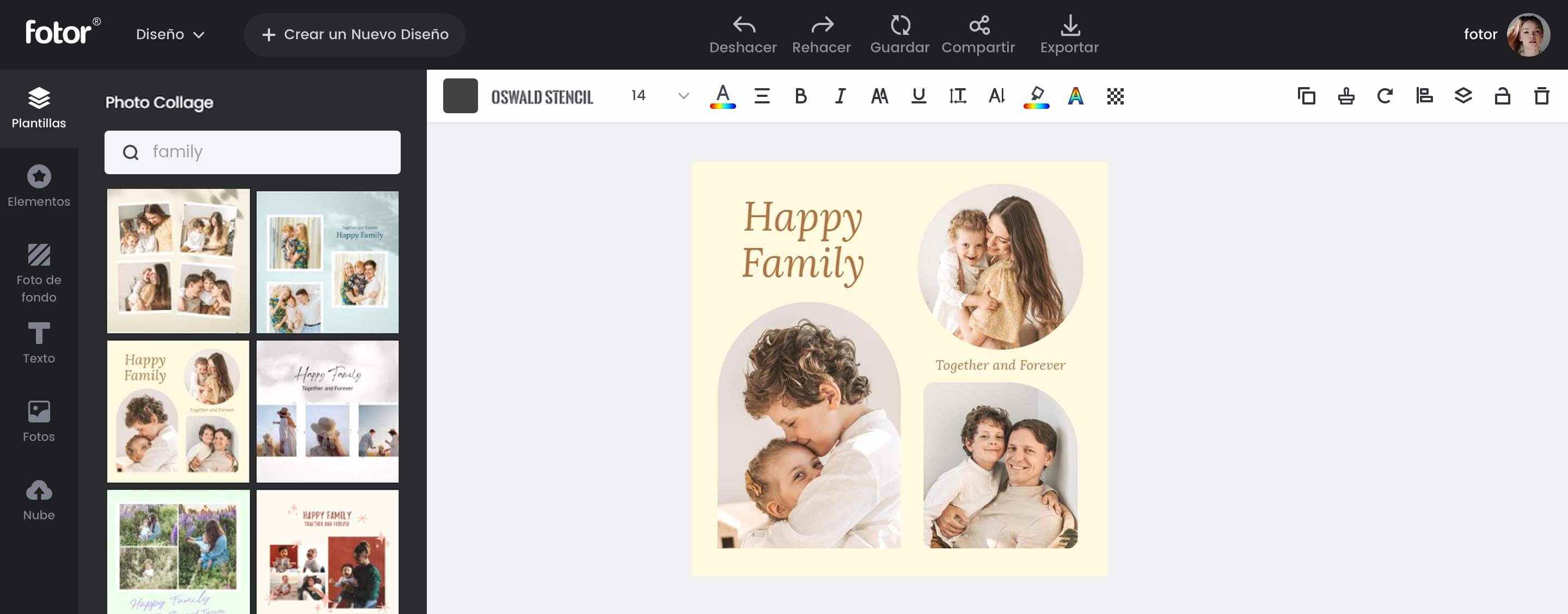Open the Elementos panel
1568x614 pixels.
coord(39,186)
